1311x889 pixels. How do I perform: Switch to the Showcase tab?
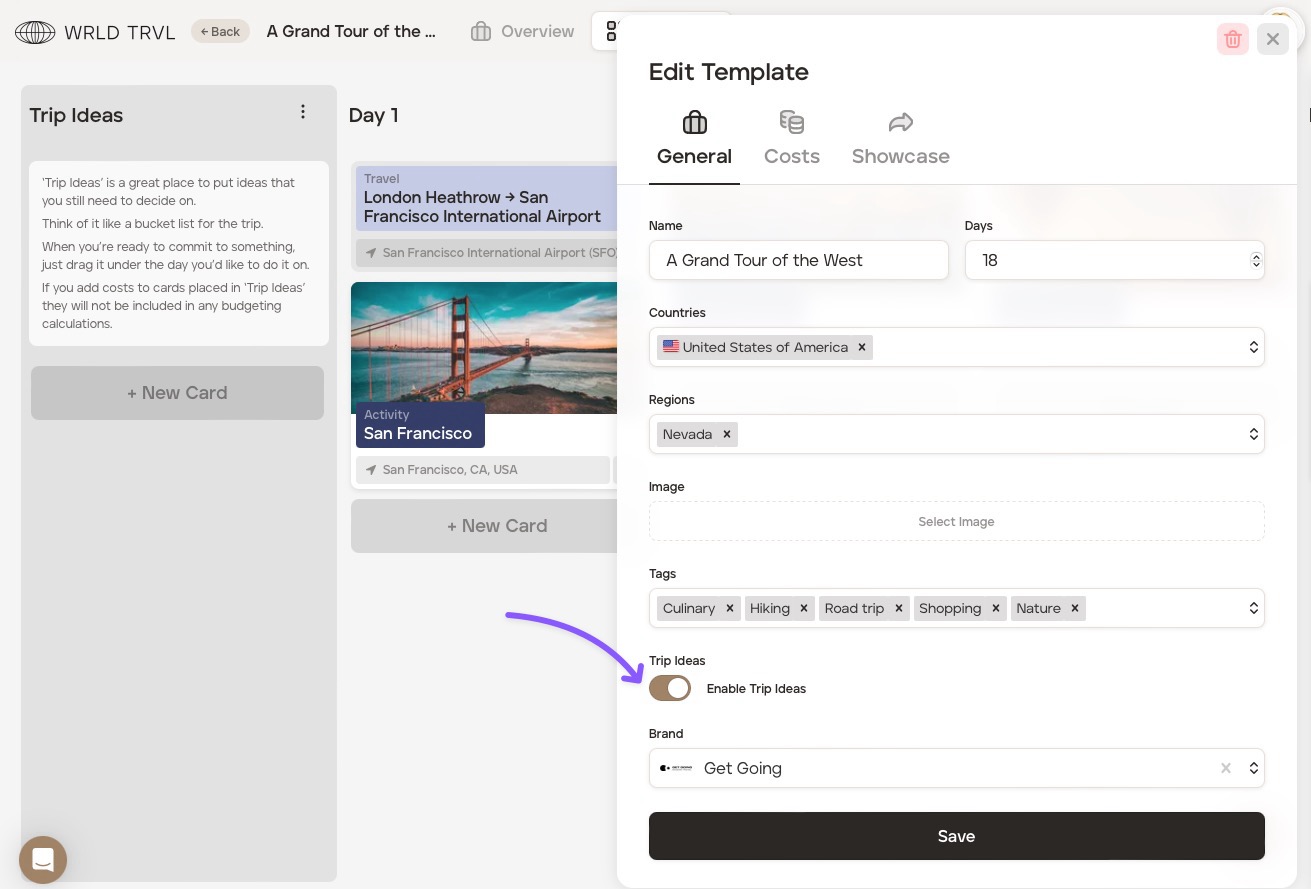click(900, 139)
